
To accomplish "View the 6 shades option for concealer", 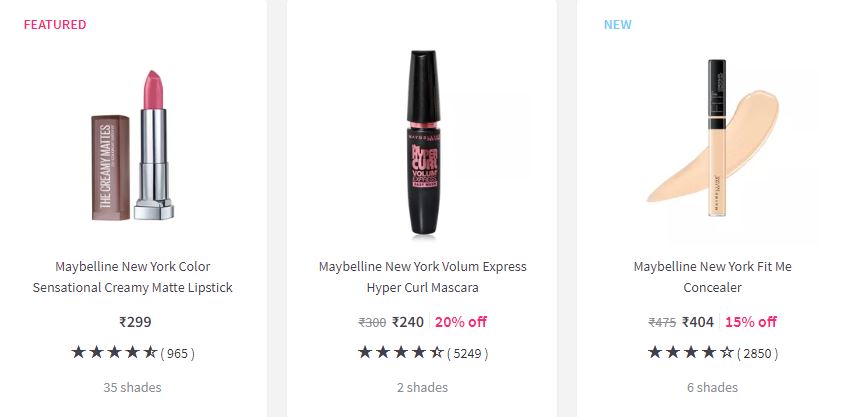I will tap(712, 387).
